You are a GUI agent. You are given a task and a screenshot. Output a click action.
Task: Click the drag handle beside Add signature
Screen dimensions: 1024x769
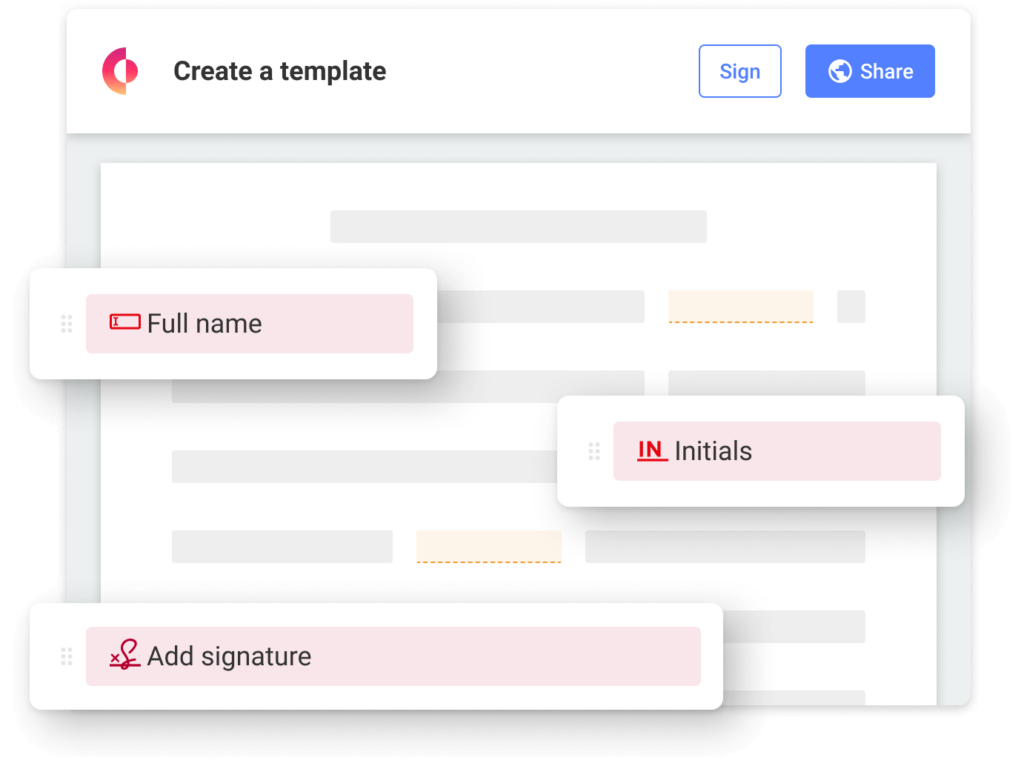point(67,656)
